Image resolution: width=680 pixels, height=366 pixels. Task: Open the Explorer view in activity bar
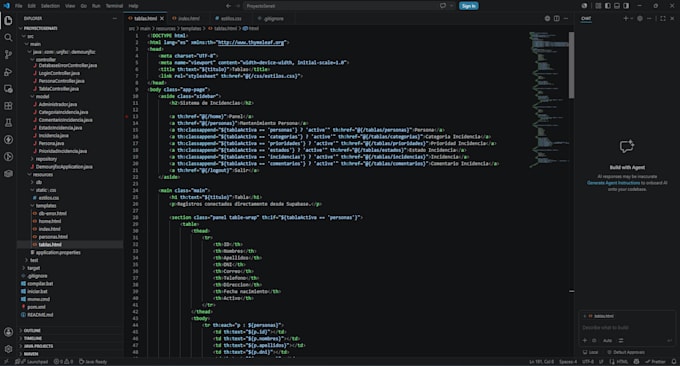[8, 20]
